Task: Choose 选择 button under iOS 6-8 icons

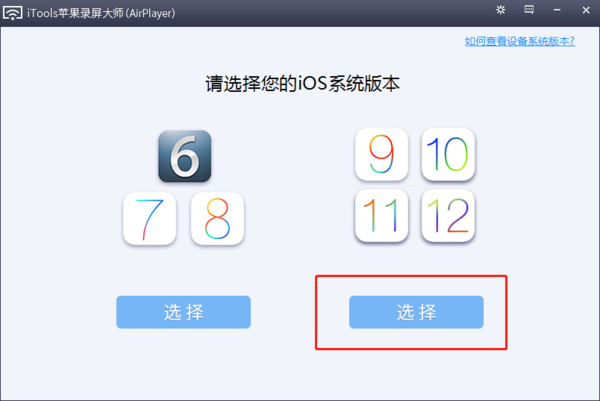Action: click(184, 312)
